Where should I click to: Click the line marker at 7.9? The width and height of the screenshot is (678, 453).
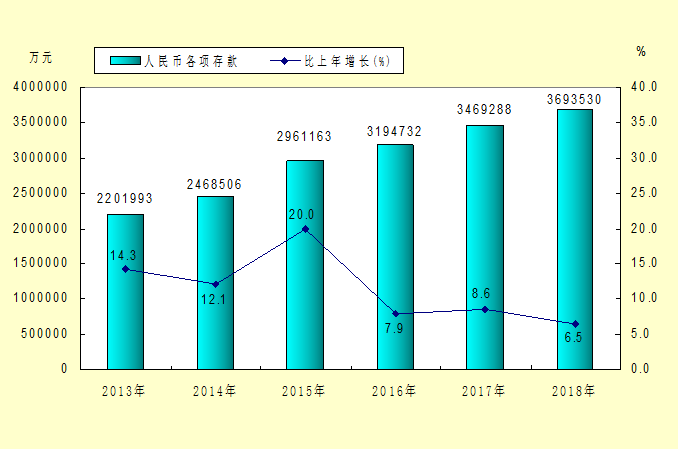point(395,314)
